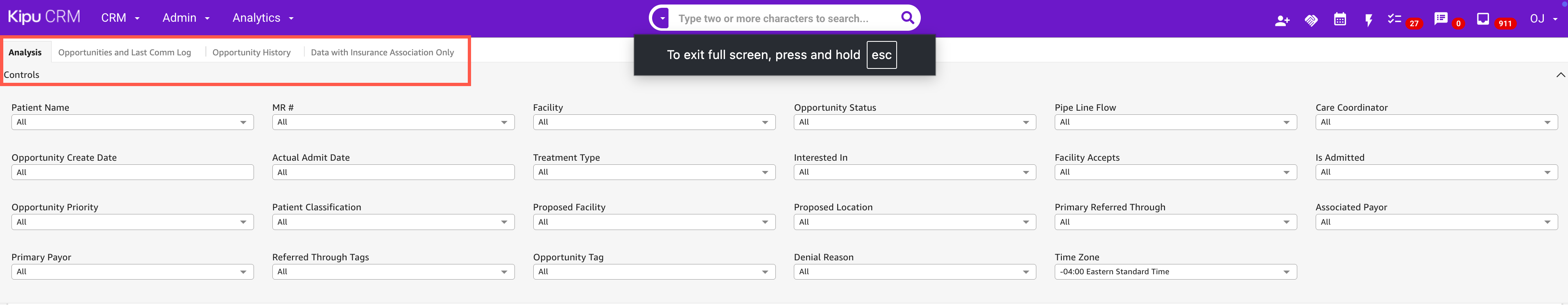Switch to the Opportunity History tab

[x=252, y=52]
